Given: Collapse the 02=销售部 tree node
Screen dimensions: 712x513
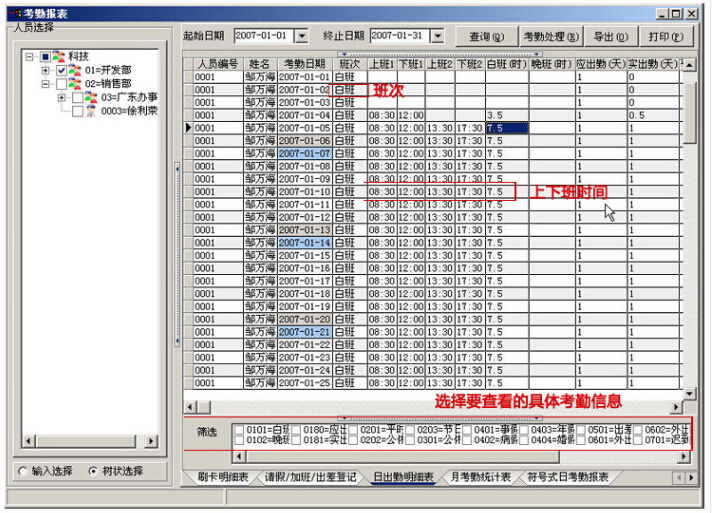Looking at the screenshot, I should coord(46,85).
